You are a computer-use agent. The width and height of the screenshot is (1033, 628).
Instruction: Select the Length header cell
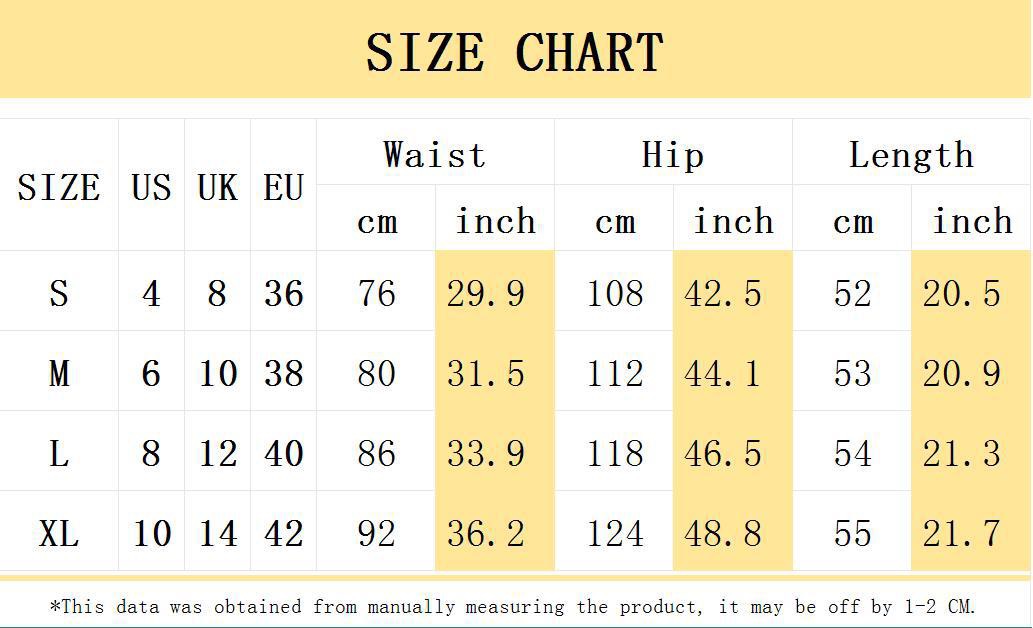click(x=910, y=155)
